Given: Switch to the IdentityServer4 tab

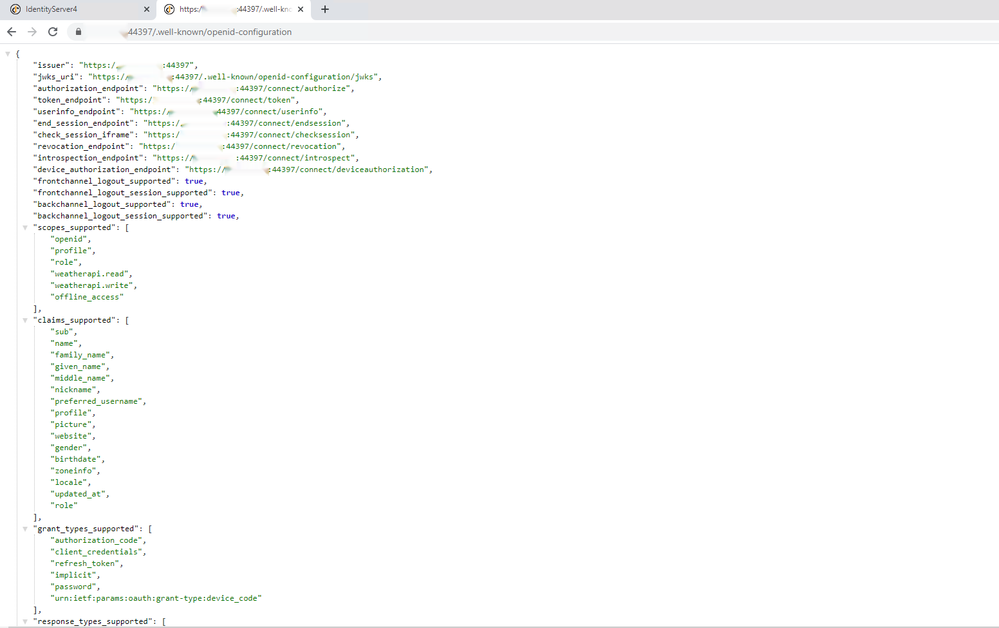Looking at the screenshot, I should point(78,10).
